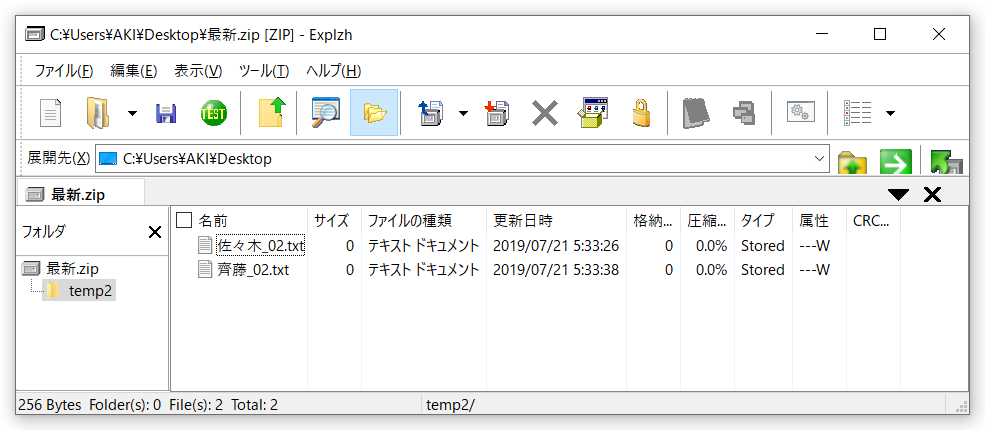This screenshot has width=985, height=430.
Task: Open the 展開先 destination path combo box
Action: (x=462, y=159)
